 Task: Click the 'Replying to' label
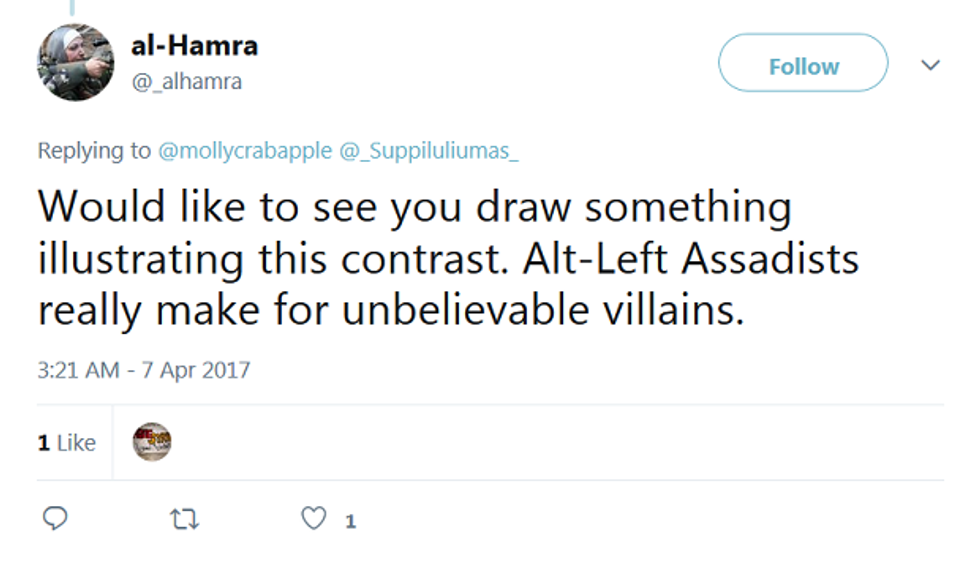pos(94,151)
